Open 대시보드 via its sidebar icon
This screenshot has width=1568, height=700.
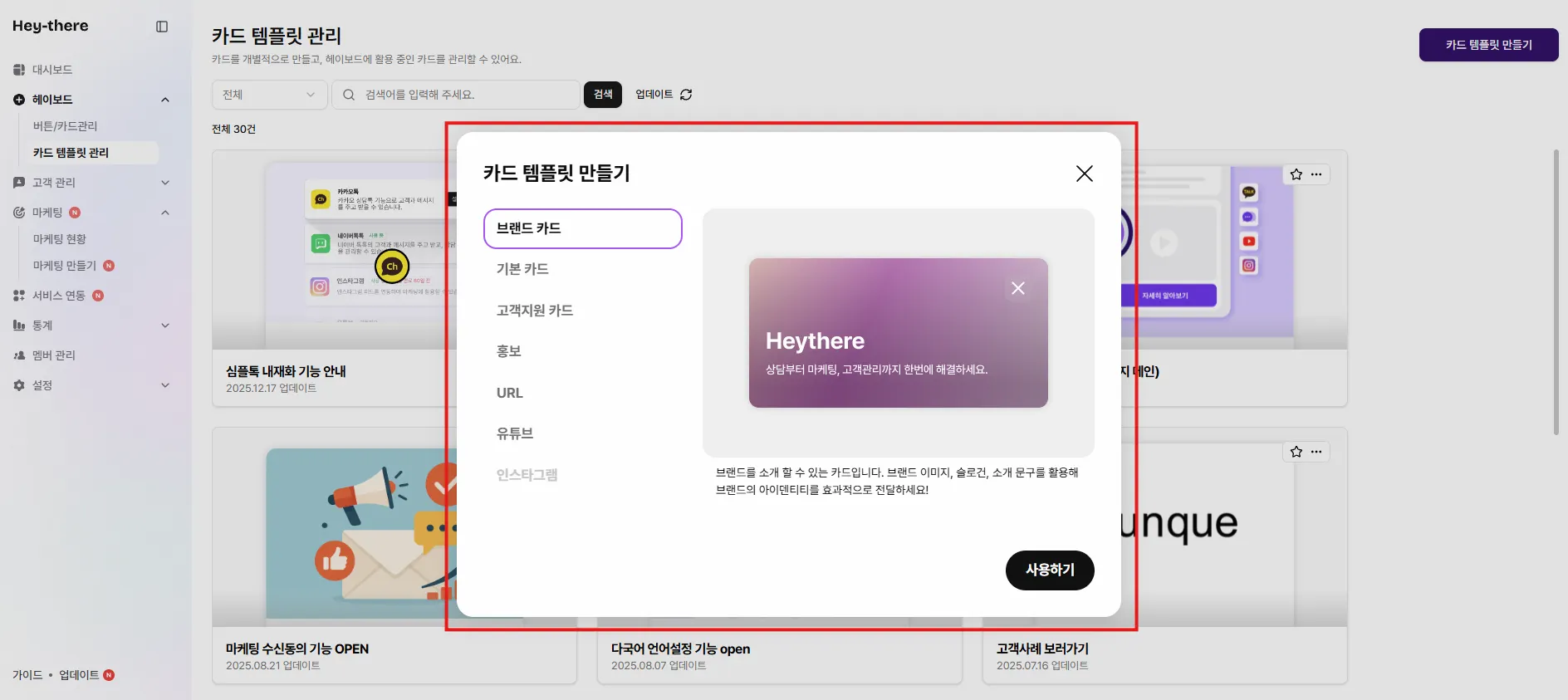(x=19, y=70)
